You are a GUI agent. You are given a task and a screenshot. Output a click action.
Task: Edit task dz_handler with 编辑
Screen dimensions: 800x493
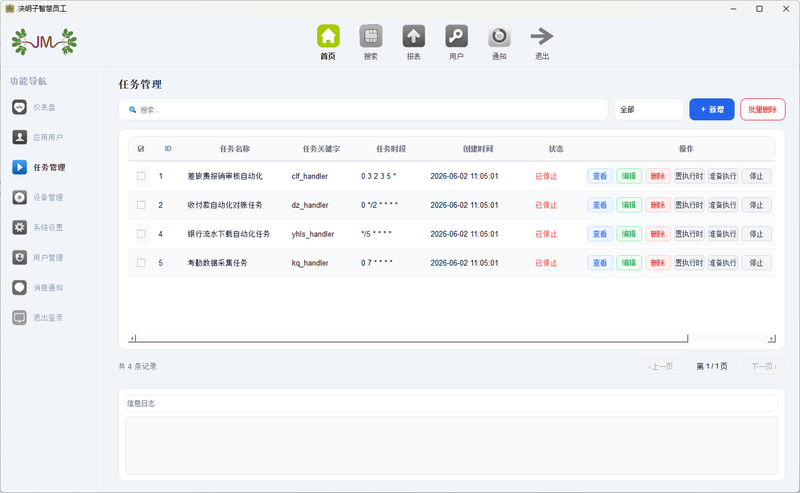point(629,205)
